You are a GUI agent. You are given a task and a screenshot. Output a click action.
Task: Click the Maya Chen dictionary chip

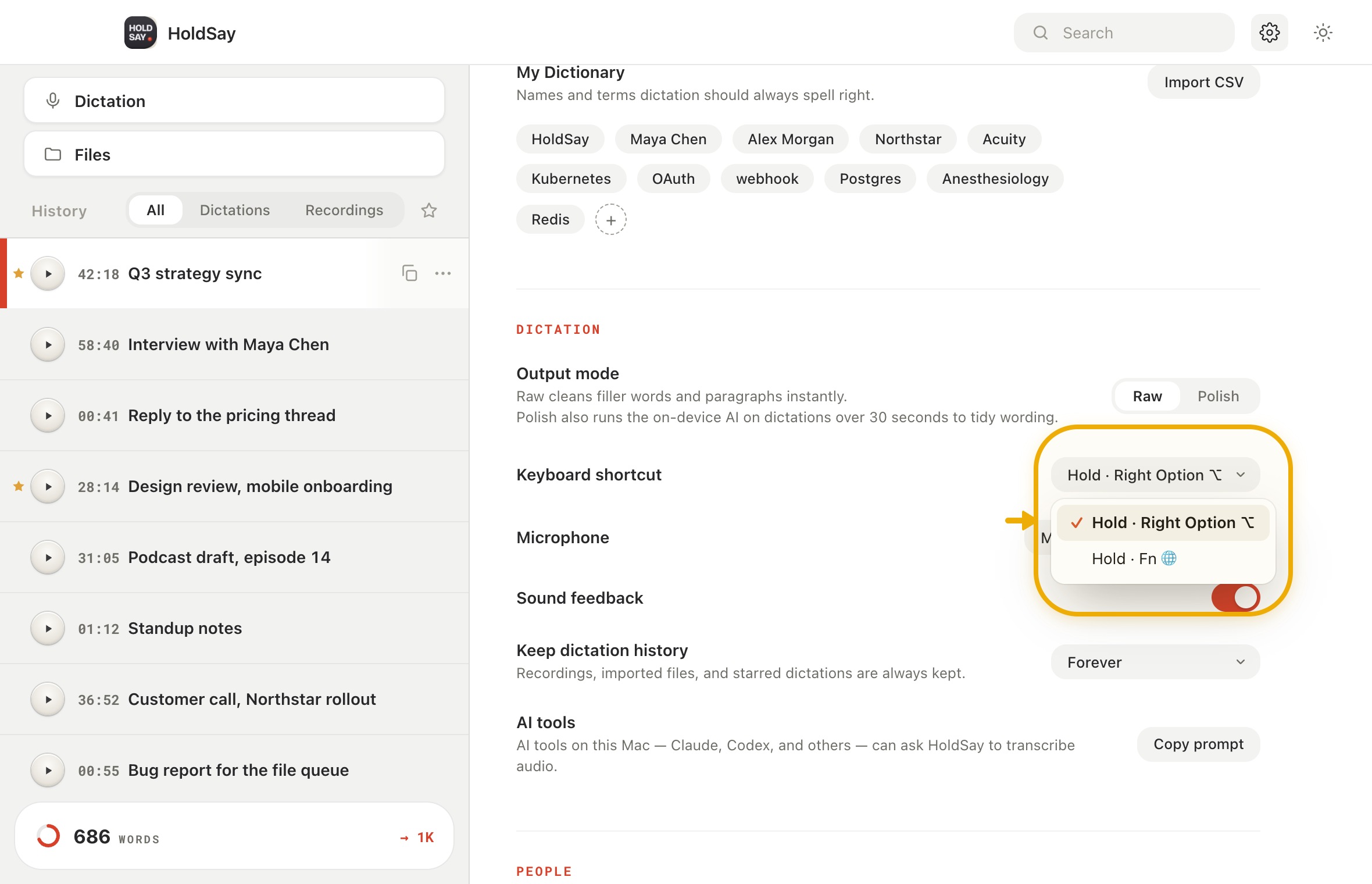pyautogui.click(x=668, y=139)
